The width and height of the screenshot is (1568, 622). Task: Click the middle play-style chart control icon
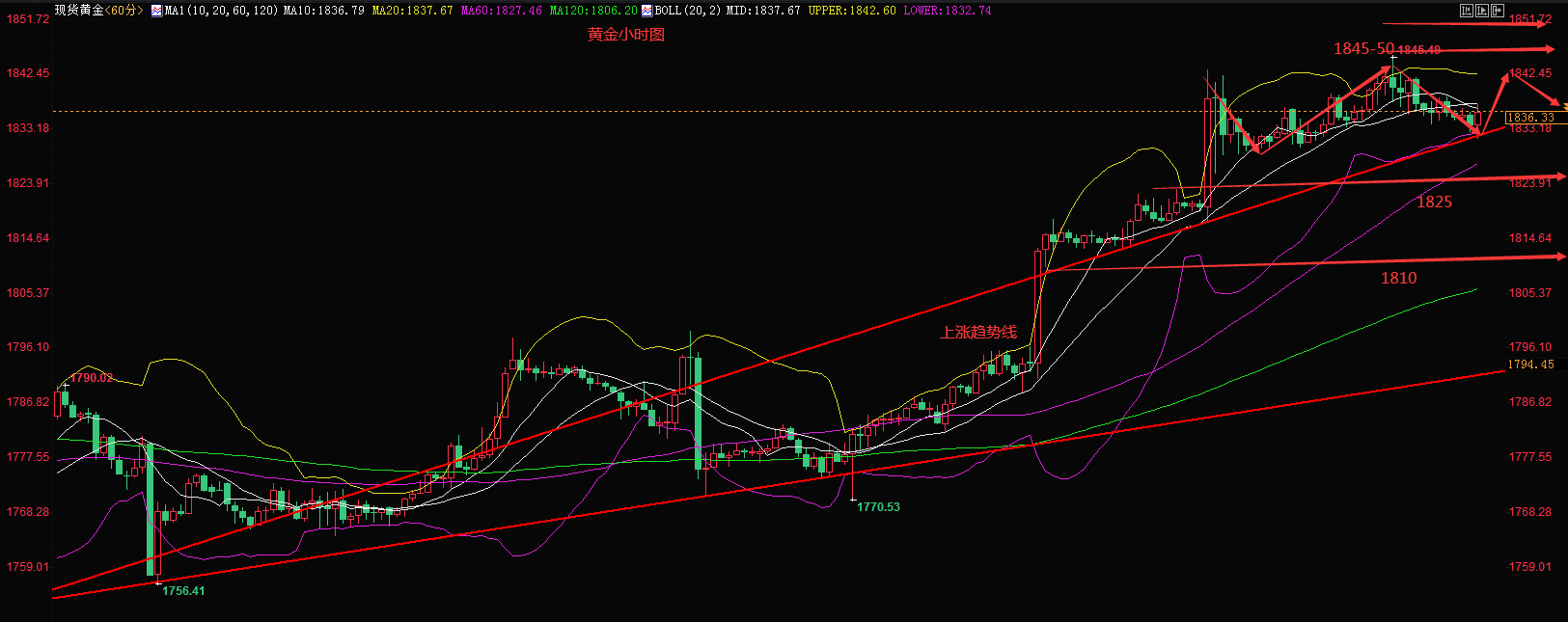click(x=1482, y=11)
